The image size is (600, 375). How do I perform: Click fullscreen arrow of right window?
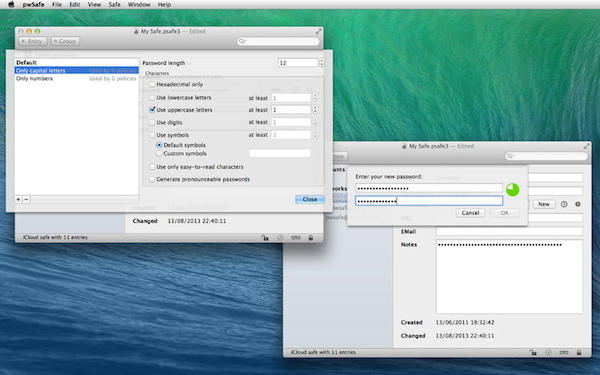click(586, 147)
